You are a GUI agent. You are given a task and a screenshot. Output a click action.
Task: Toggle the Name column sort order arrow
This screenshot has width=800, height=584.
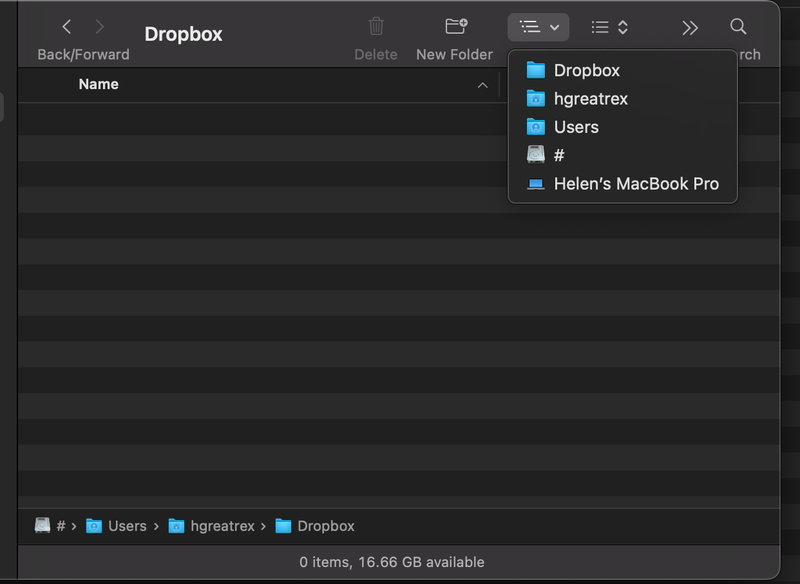[x=482, y=86]
